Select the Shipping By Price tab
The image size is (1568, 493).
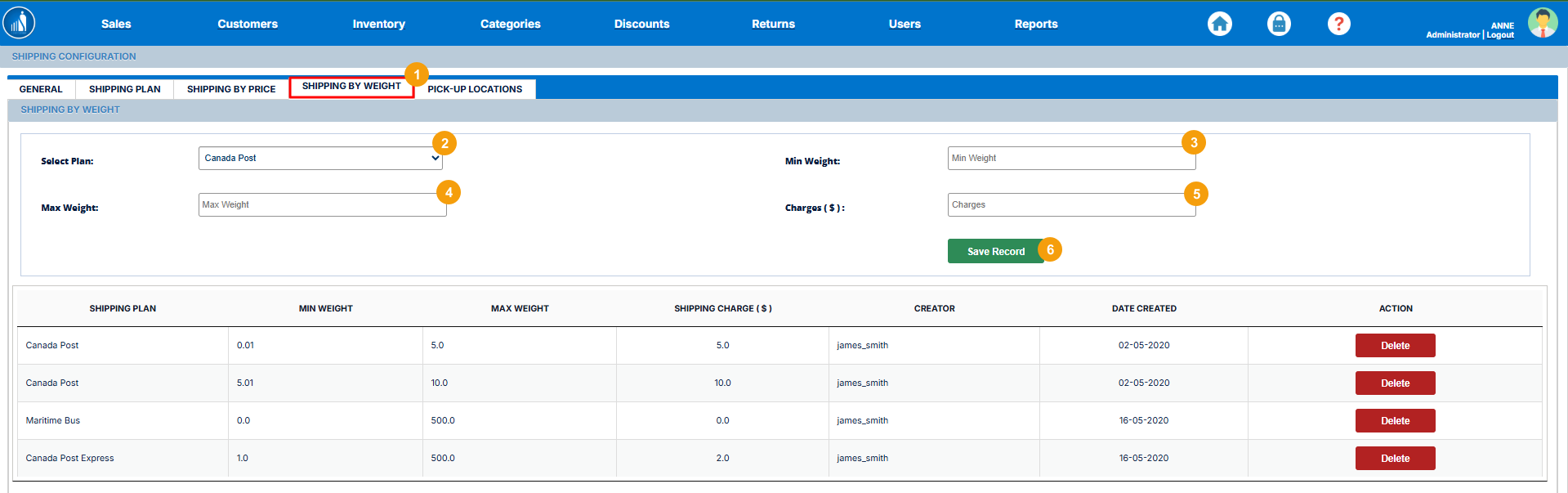[231, 89]
